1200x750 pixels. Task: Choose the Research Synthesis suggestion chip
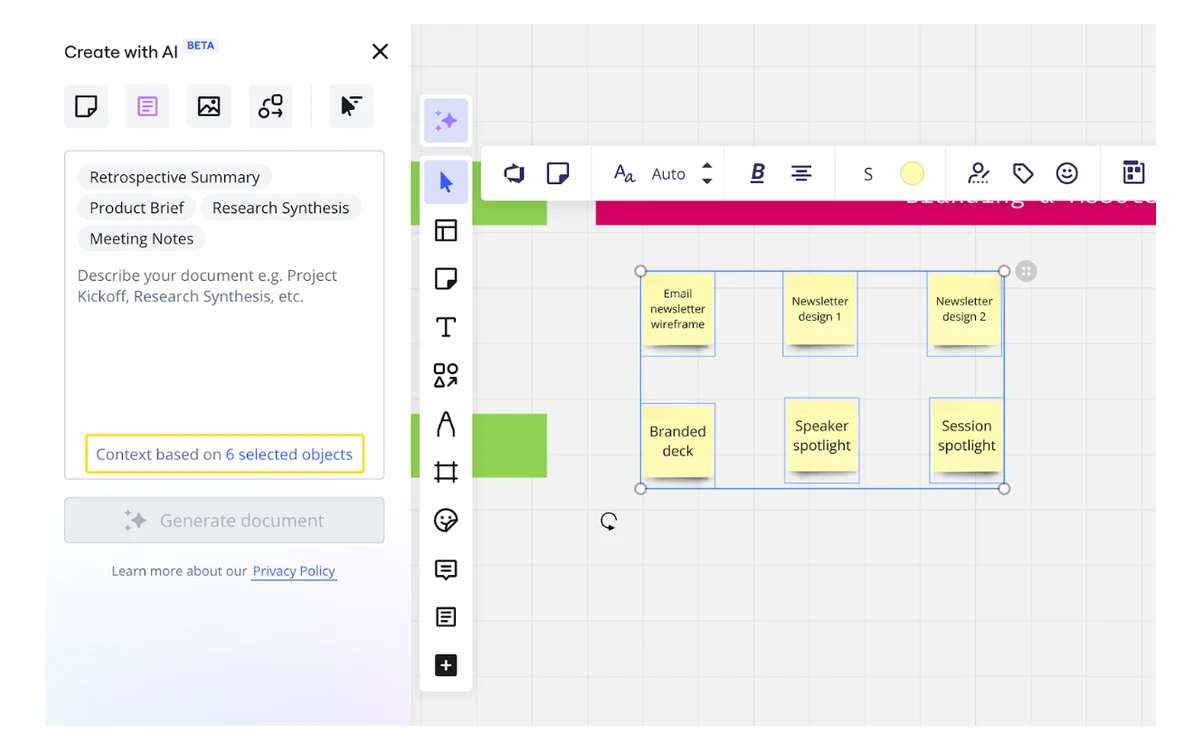point(281,208)
